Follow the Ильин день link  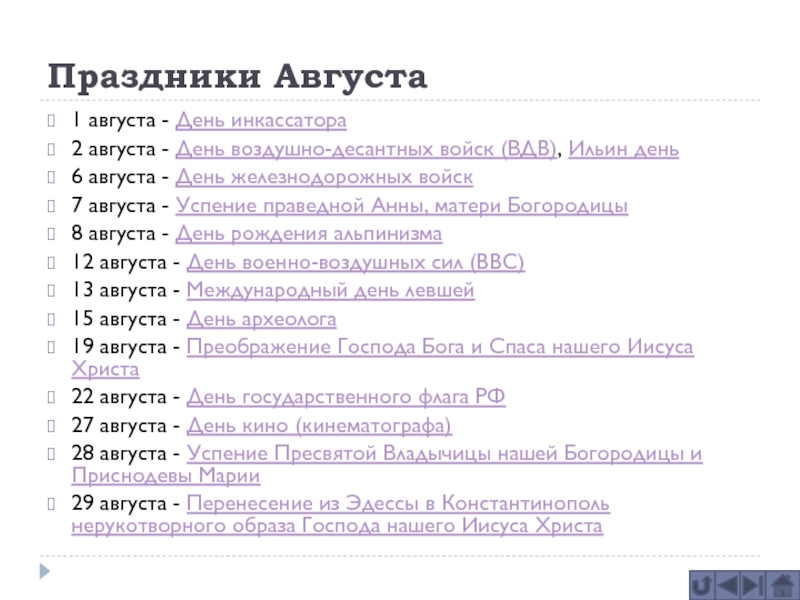pyautogui.click(x=623, y=150)
